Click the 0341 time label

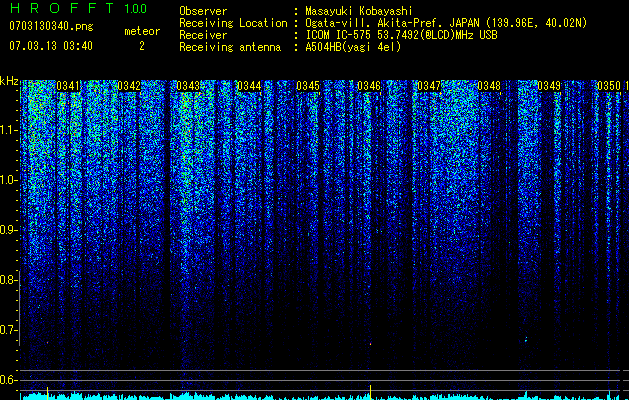68,86
